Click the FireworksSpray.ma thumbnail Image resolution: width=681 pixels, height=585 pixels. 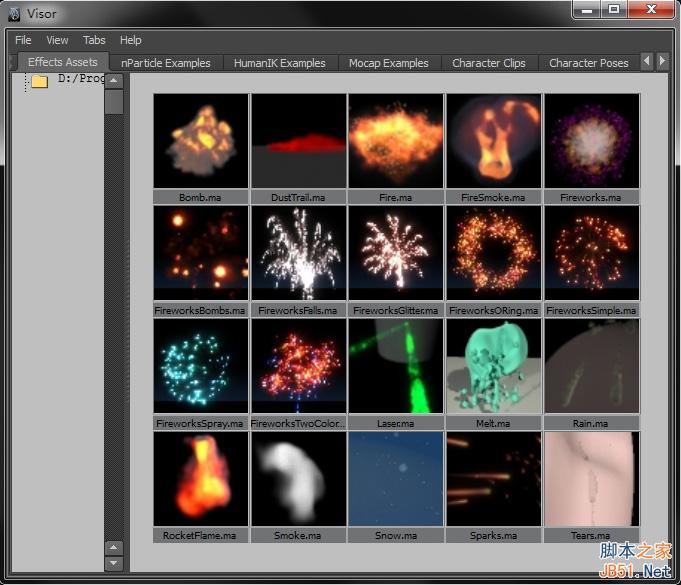201,366
